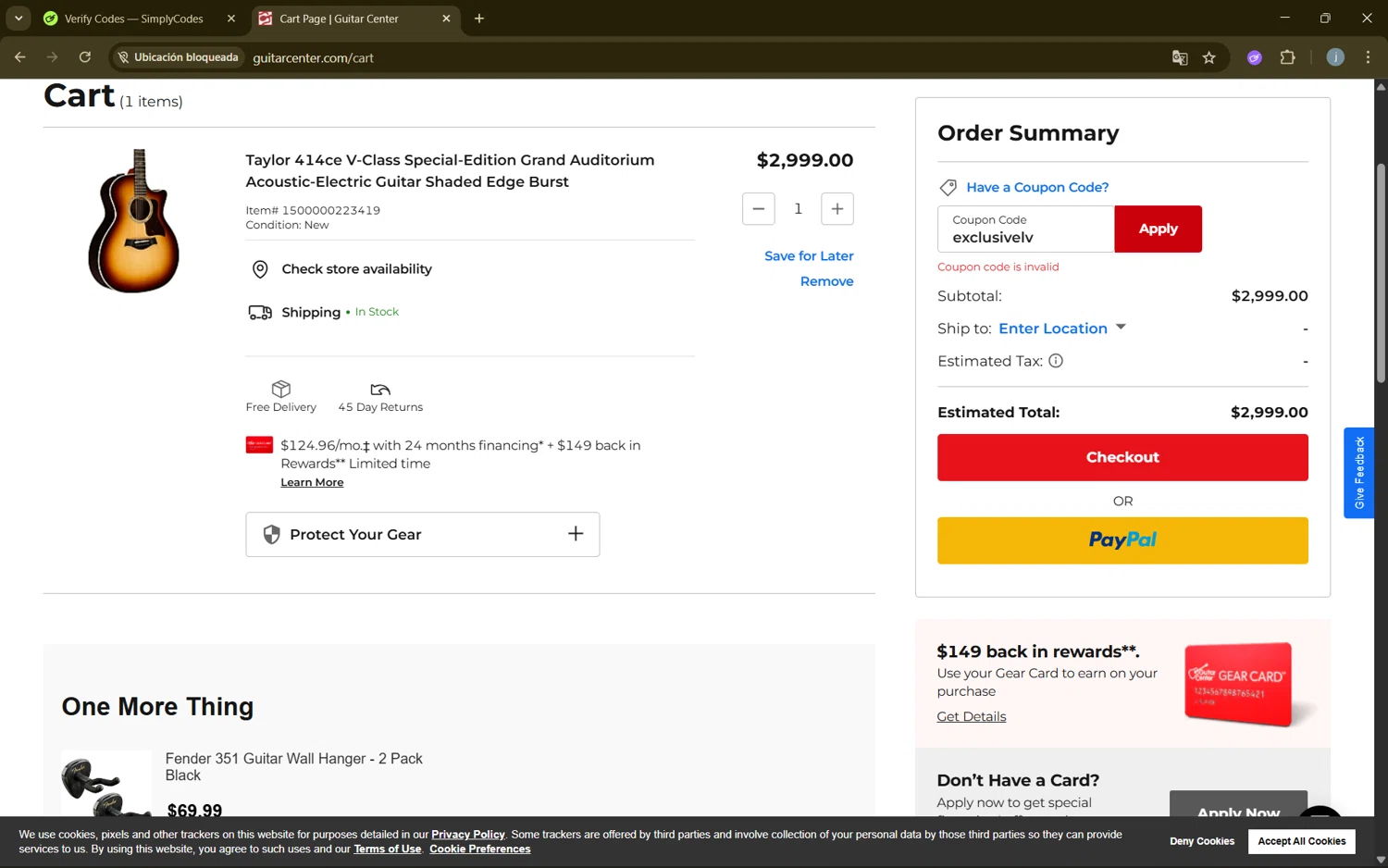Image resolution: width=1388 pixels, height=868 pixels.
Task: Open the Taylor 414ce guitar thumbnail
Action: (134, 220)
